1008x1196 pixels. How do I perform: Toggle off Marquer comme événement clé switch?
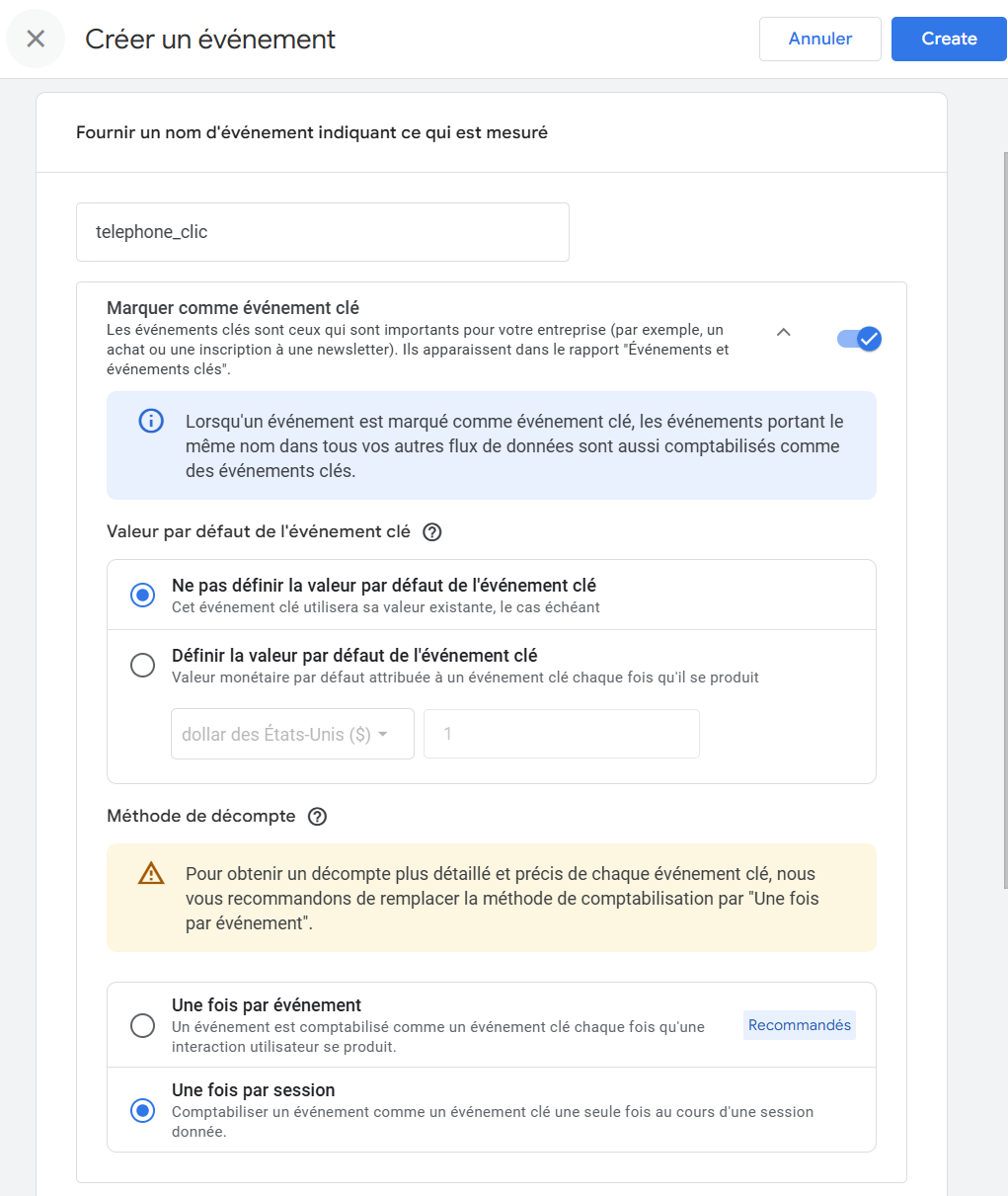coord(859,339)
